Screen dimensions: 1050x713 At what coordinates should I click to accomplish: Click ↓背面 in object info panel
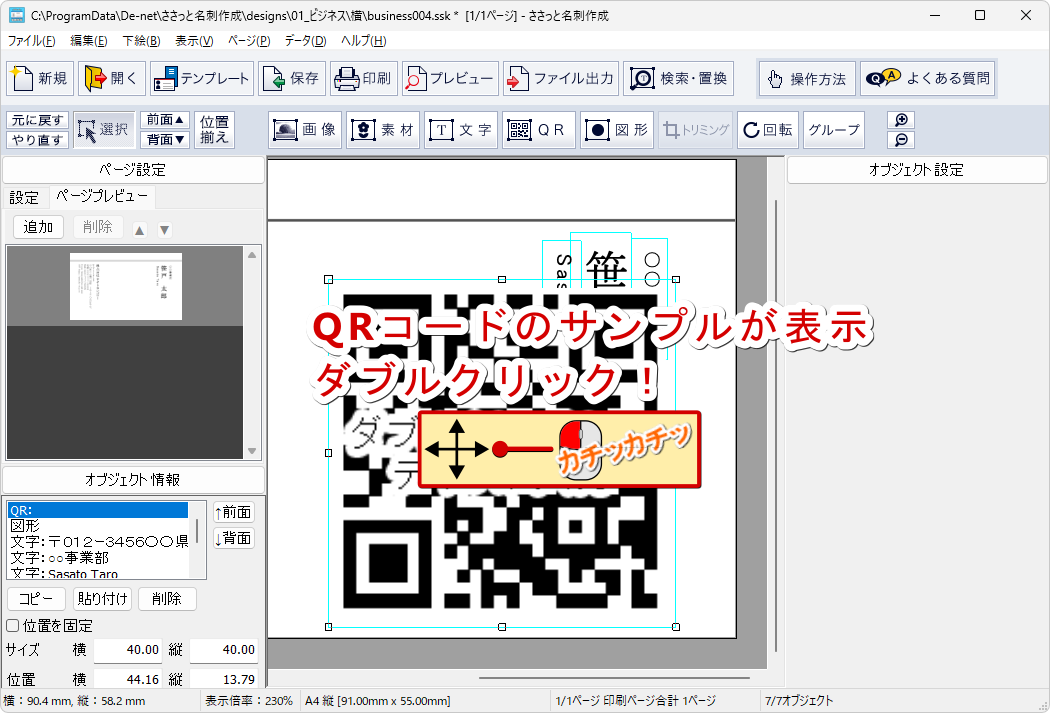pyautogui.click(x=234, y=538)
